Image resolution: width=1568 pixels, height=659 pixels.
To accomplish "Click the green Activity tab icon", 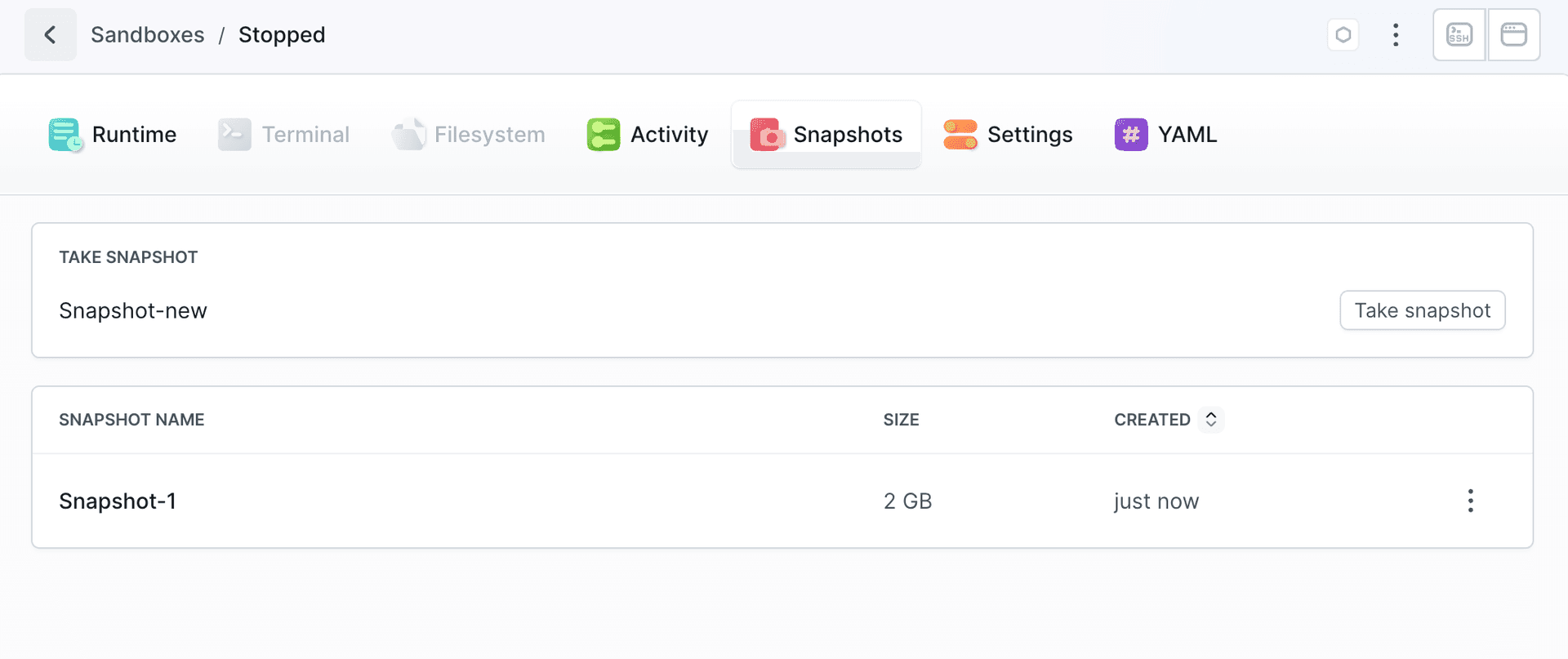I will tap(604, 135).
